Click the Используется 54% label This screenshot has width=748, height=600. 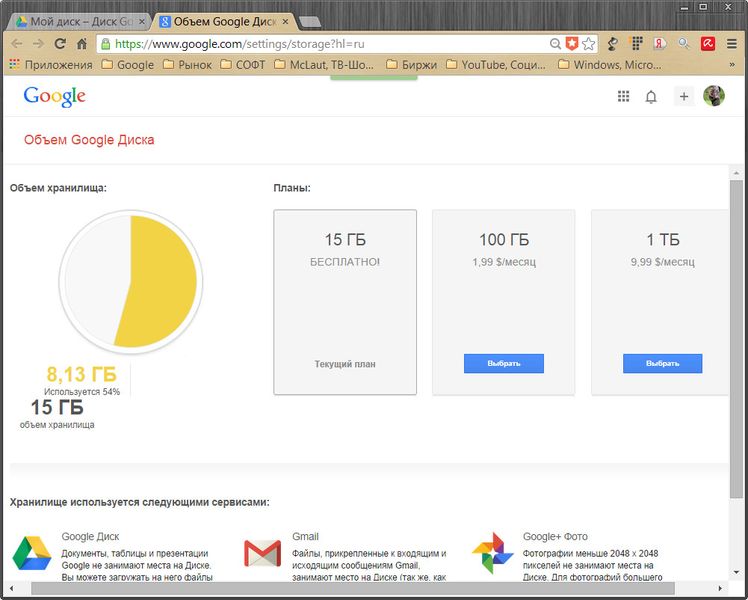click(82, 392)
